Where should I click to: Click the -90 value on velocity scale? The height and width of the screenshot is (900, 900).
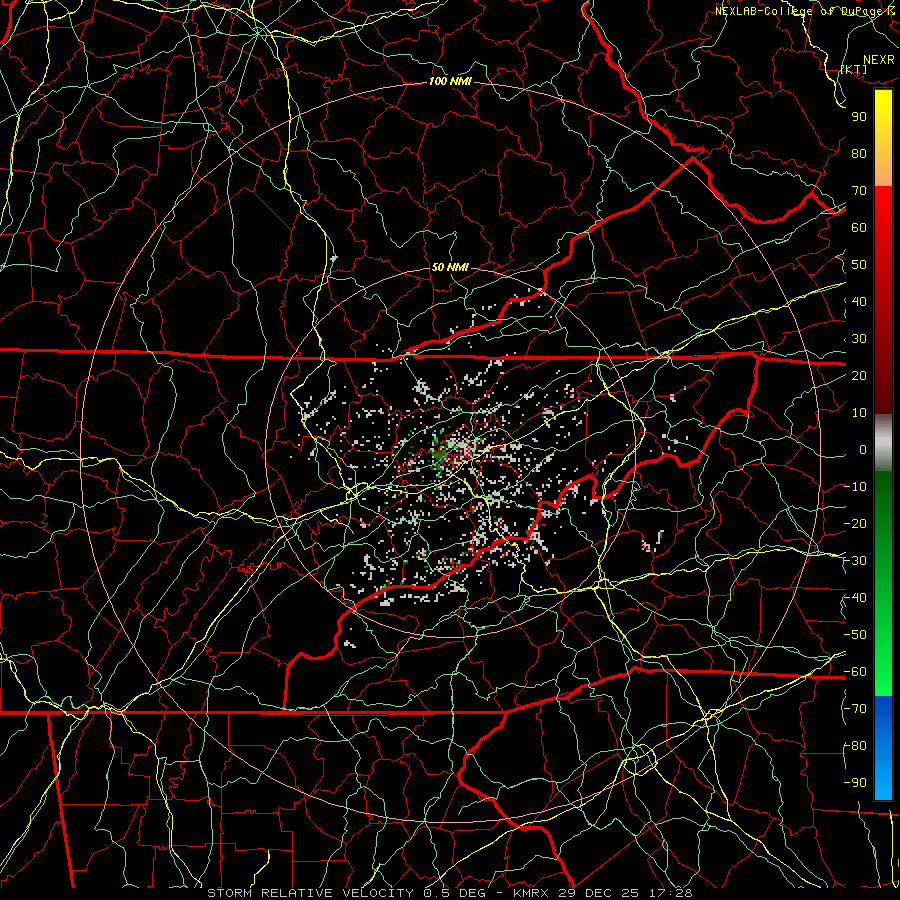(855, 783)
